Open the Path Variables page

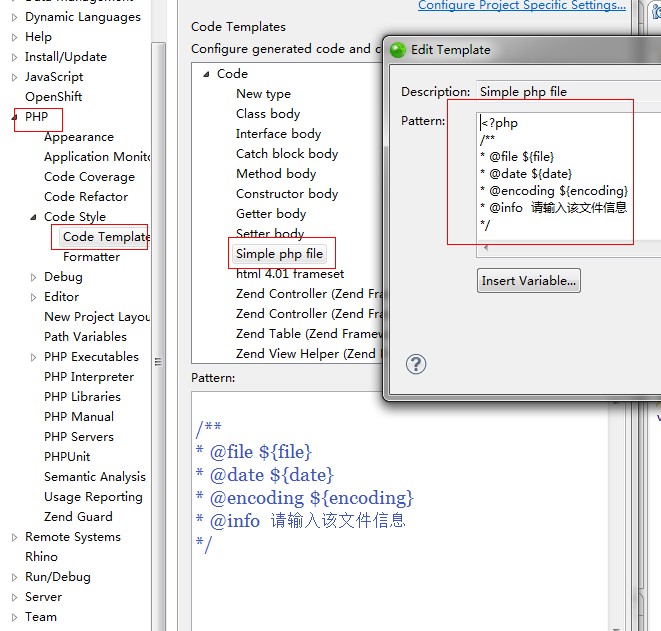point(85,336)
